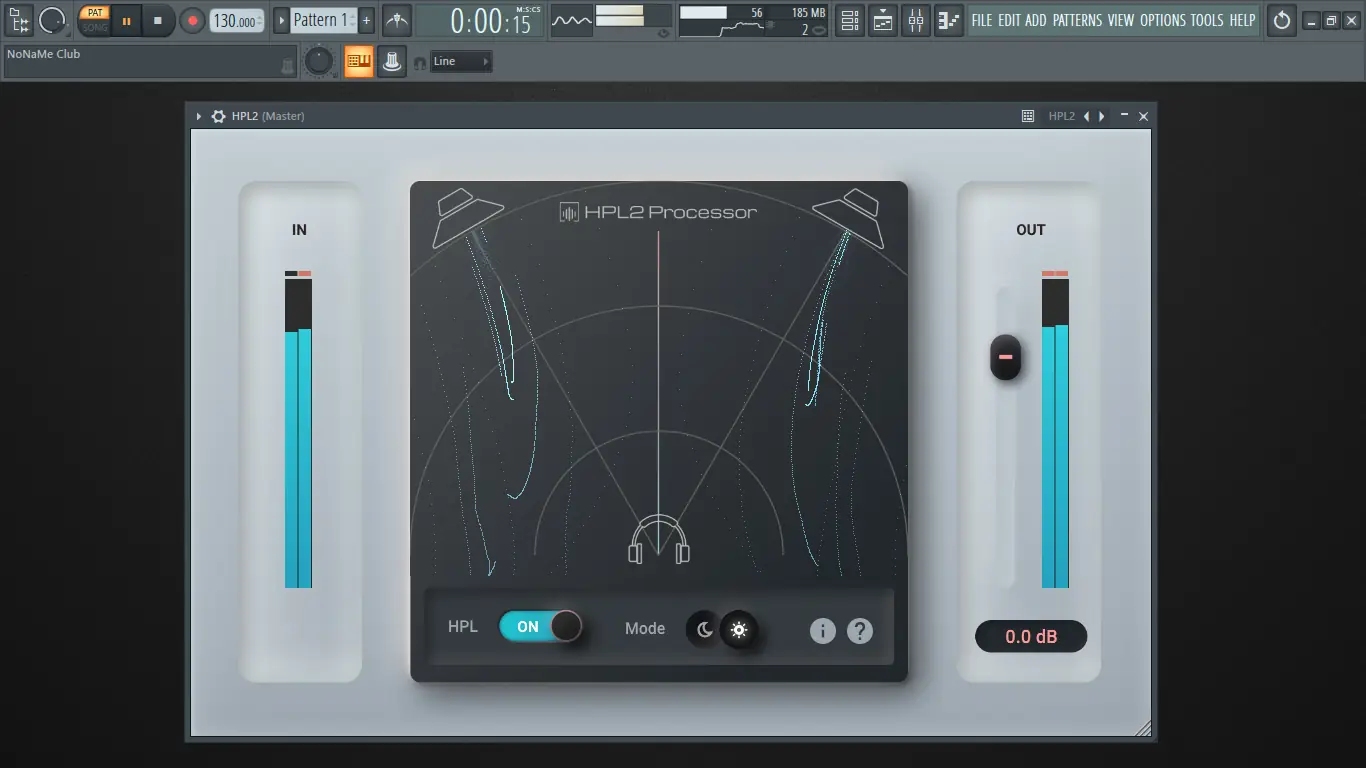This screenshot has width=1366, height=768.
Task: Click the OUT gain slider handle
Action: (1006, 357)
